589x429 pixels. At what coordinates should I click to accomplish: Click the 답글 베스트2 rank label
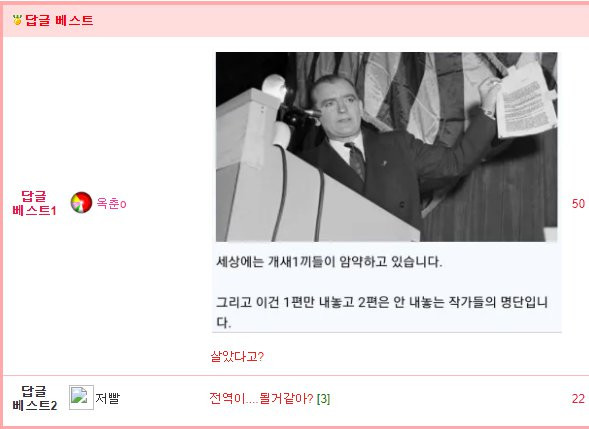tap(35, 398)
